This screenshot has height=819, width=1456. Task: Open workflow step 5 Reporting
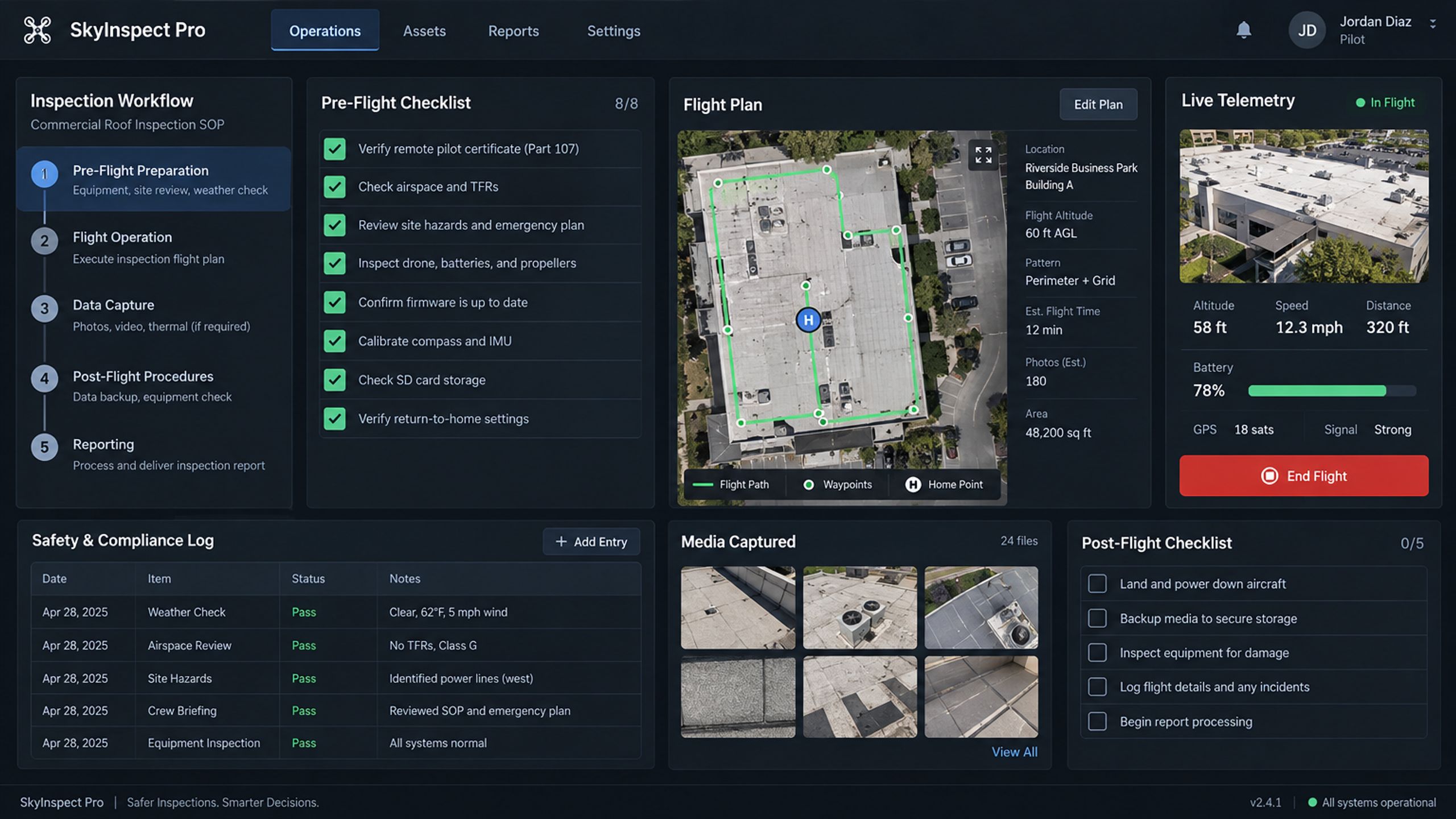pos(154,454)
